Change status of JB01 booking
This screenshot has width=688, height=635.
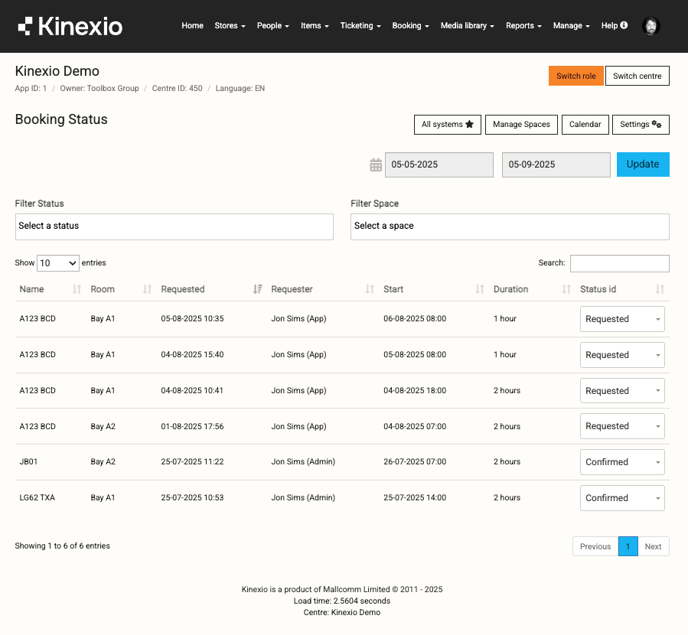coord(622,462)
